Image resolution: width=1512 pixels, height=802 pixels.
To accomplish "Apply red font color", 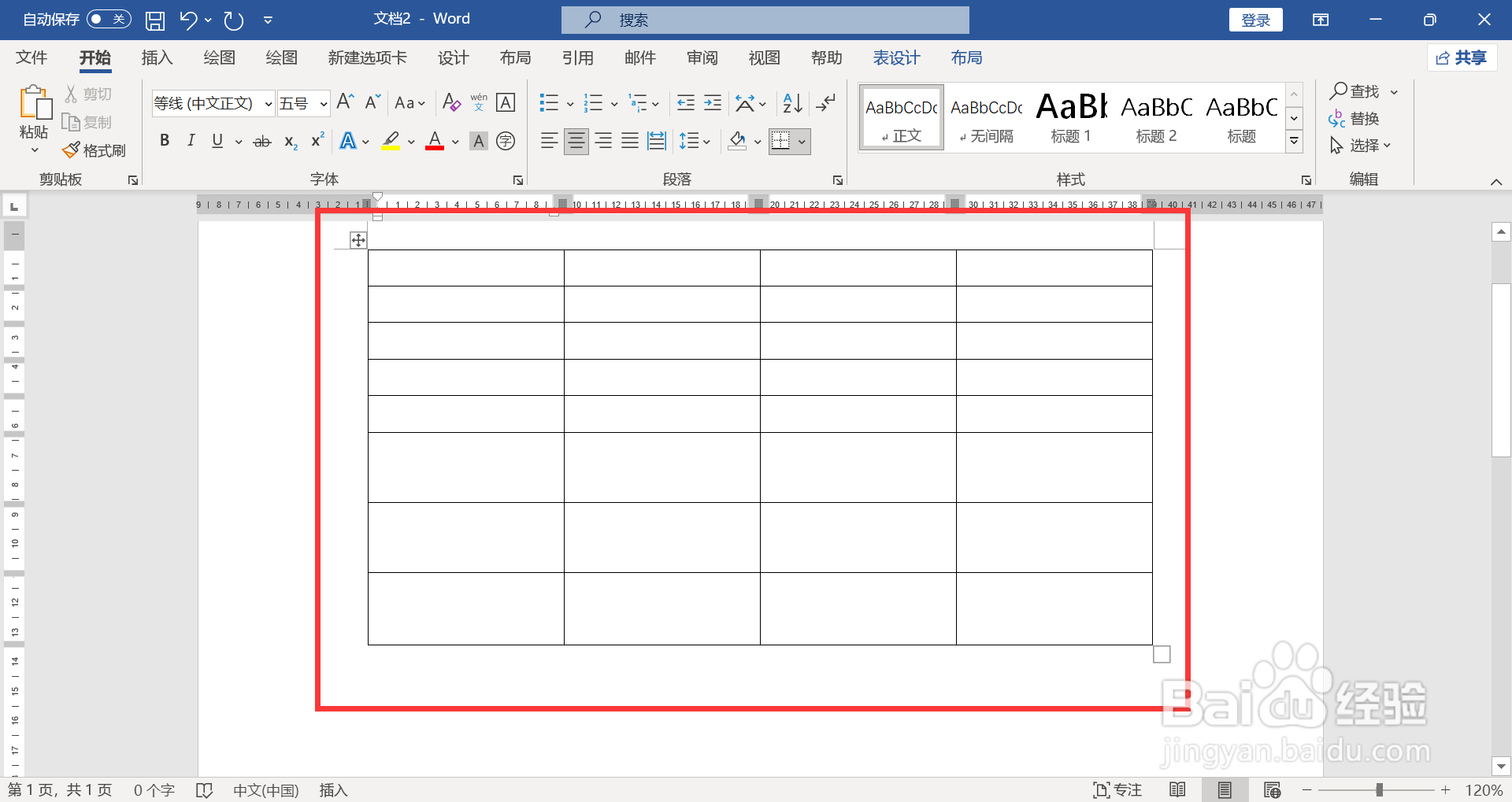I will [x=435, y=142].
